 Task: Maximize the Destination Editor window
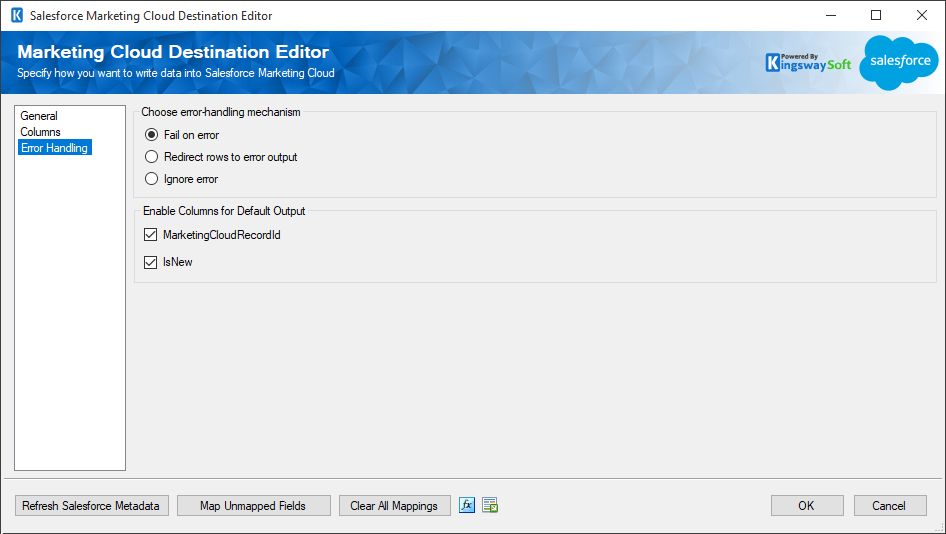[876, 15]
